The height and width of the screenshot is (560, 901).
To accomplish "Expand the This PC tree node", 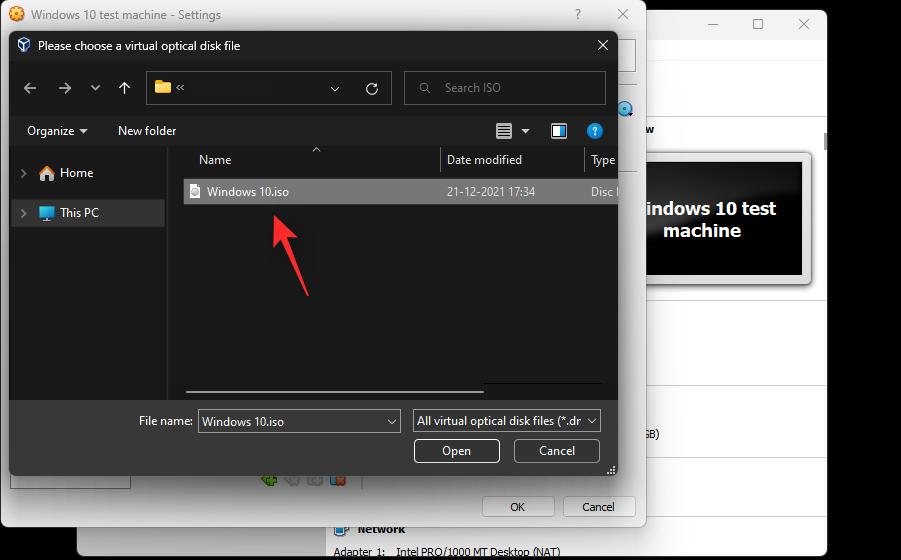I will (24, 213).
